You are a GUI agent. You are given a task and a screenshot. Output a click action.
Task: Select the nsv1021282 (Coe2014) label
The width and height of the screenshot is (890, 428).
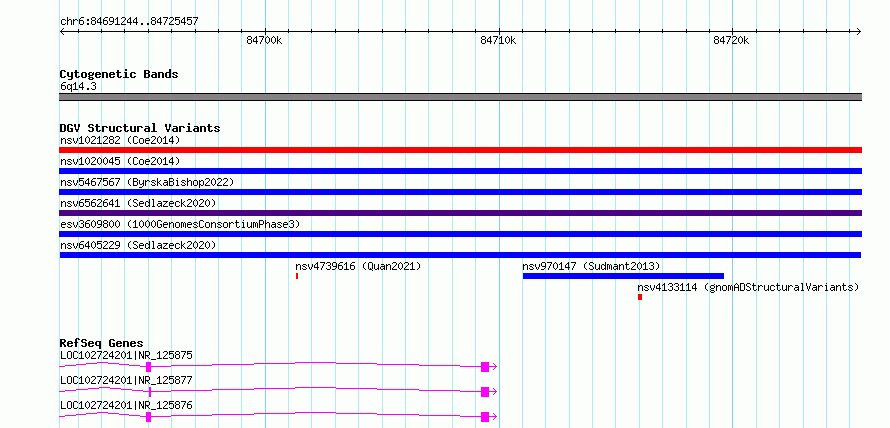click(120, 140)
